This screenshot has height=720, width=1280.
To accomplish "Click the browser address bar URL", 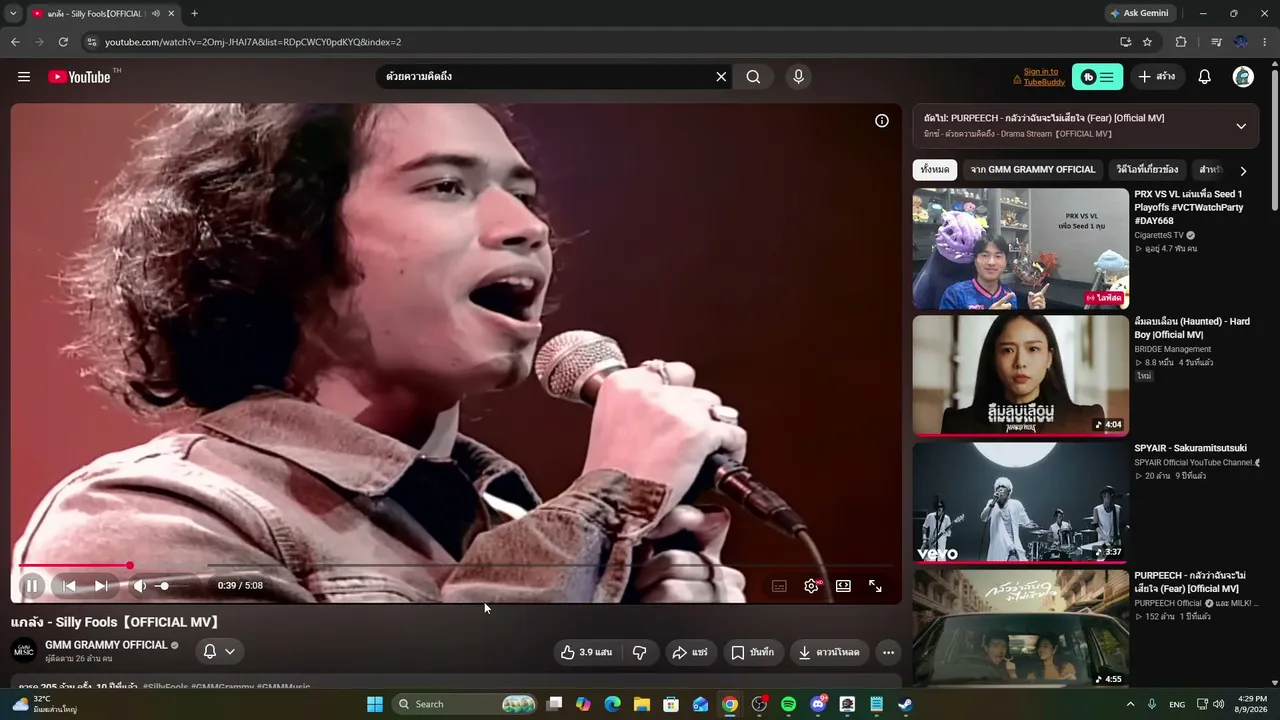I will coord(253,42).
